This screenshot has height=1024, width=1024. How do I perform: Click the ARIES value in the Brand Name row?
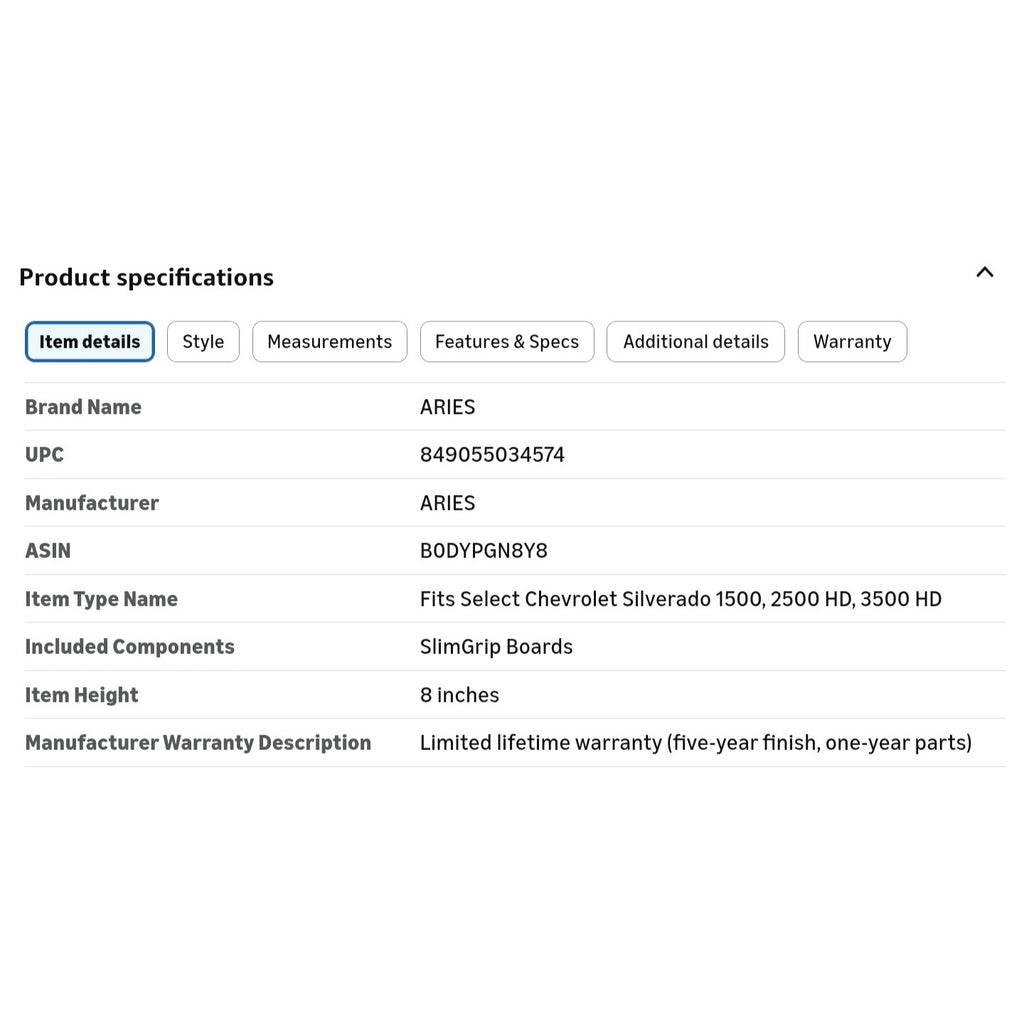[447, 407]
